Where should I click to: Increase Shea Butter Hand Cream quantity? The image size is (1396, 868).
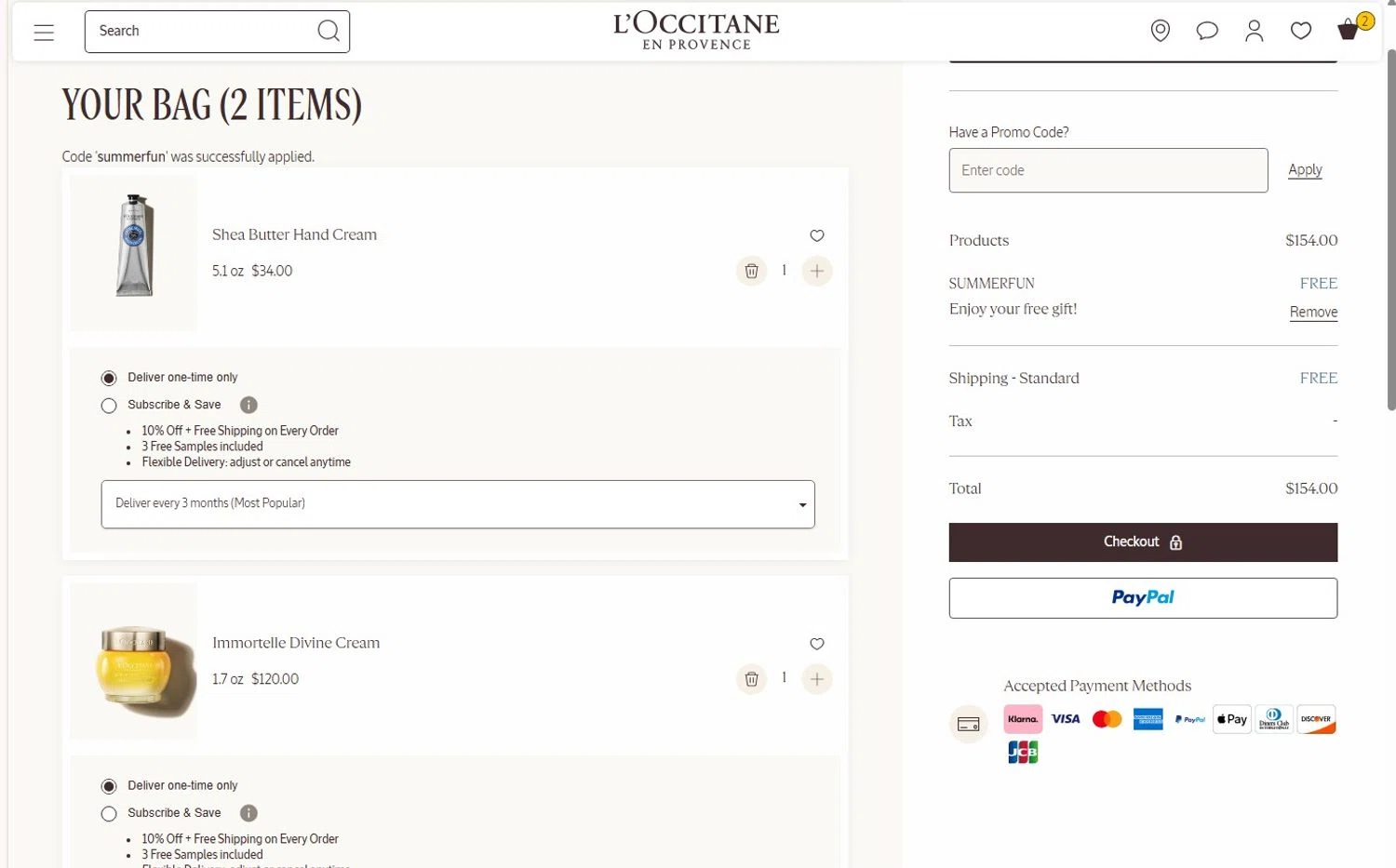coord(816,271)
